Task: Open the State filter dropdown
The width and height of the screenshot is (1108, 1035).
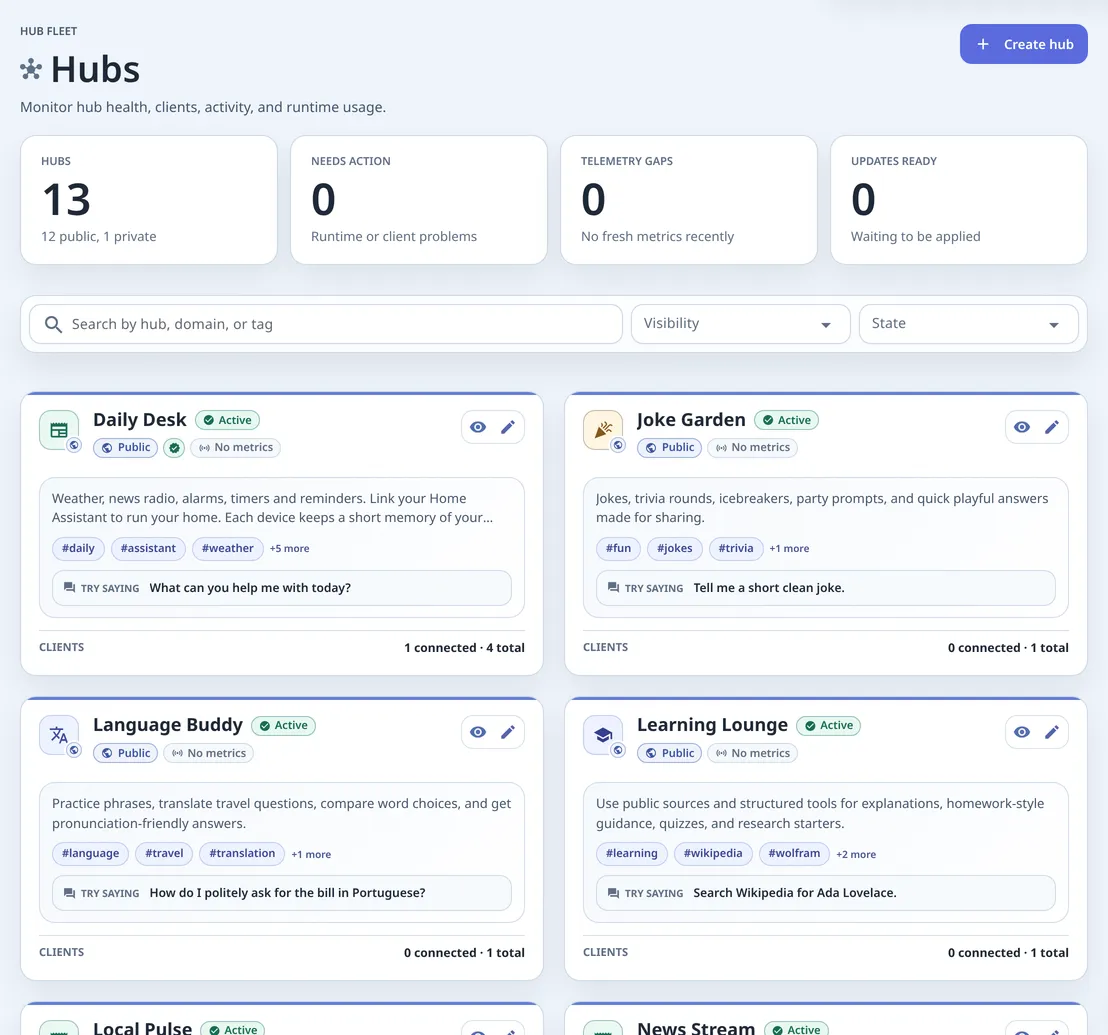Action: point(968,324)
